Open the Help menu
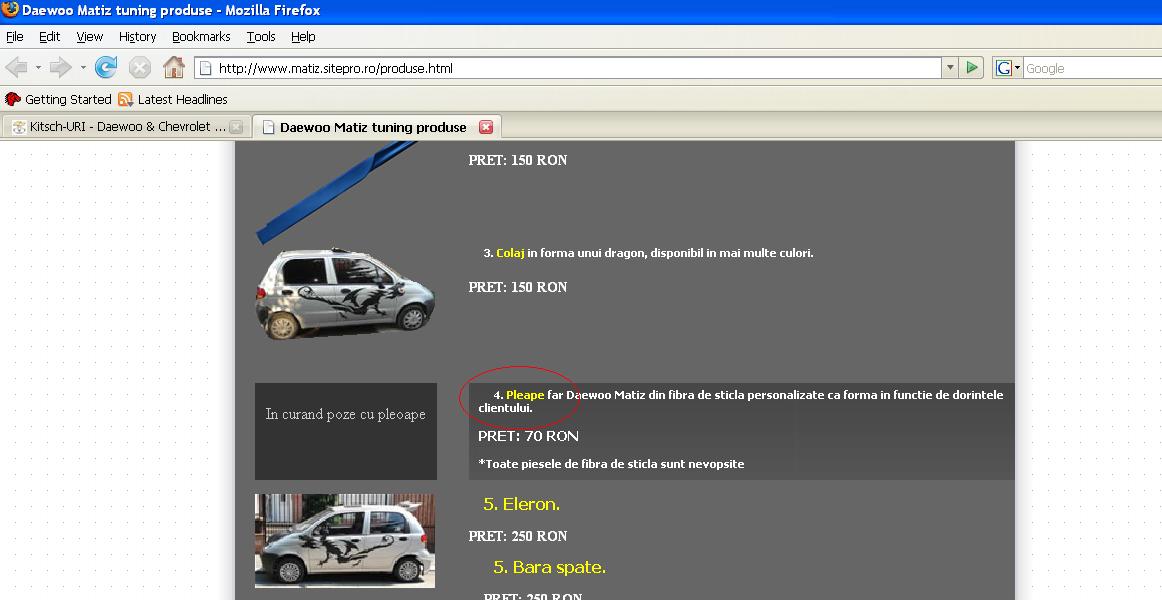The width and height of the screenshot is (1162, 600). point(303,36)
